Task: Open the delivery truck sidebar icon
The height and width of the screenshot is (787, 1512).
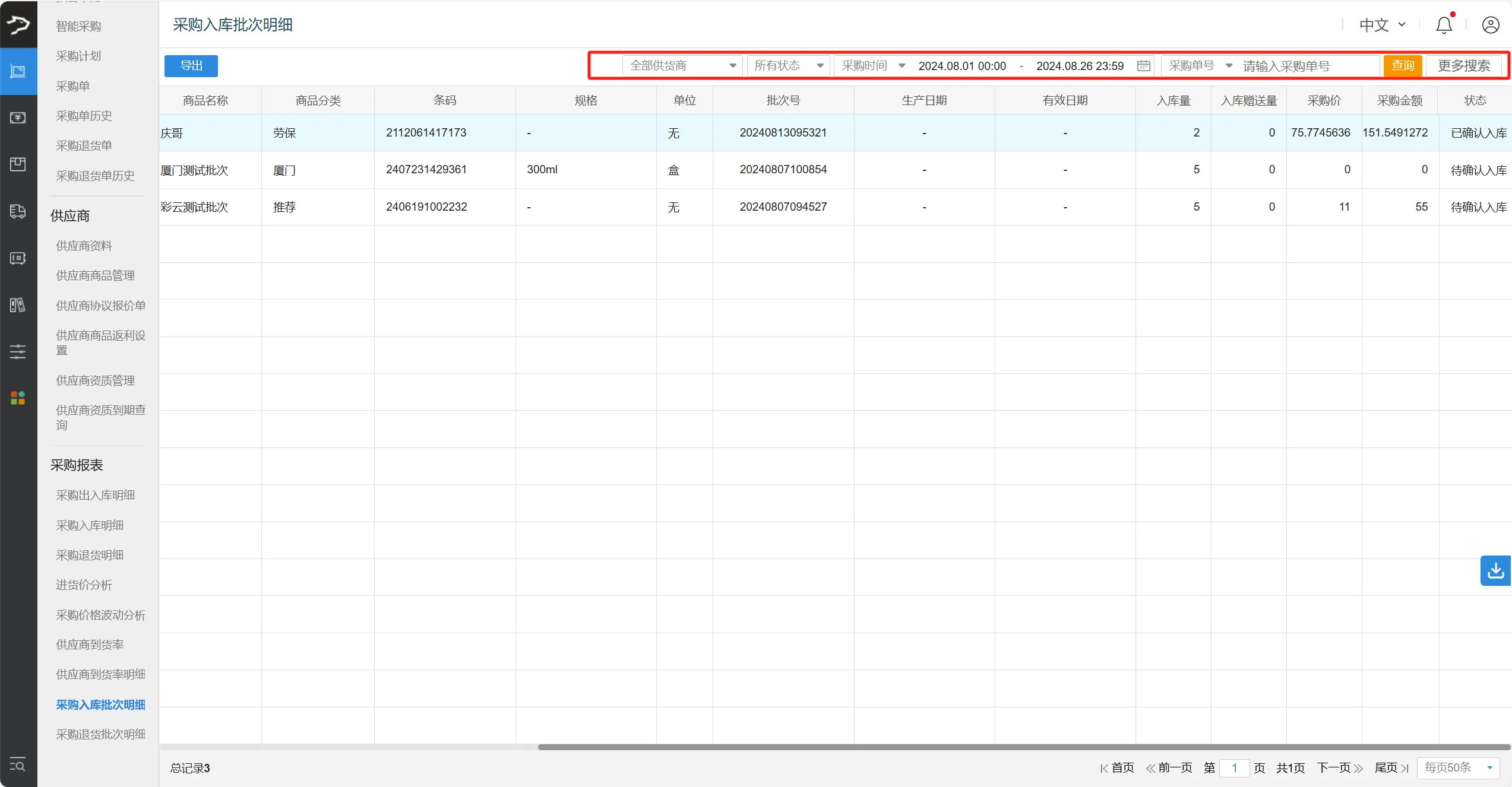Action: (18, 211)
